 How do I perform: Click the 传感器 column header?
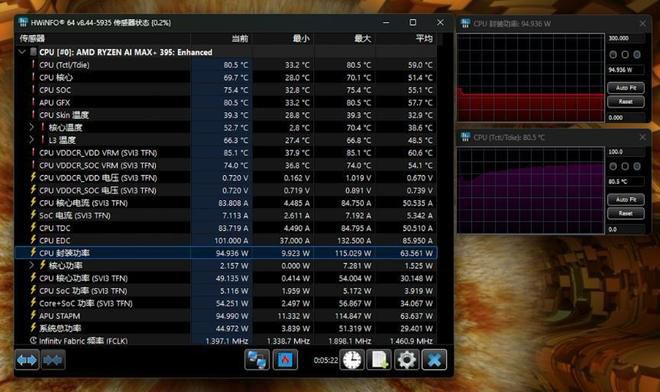pos(32,39)
